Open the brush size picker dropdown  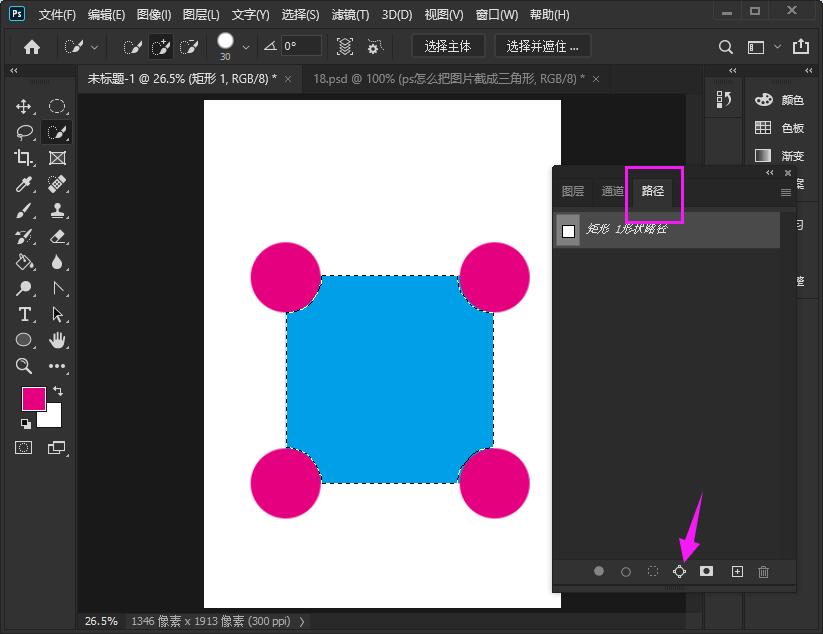click(246, 47)
